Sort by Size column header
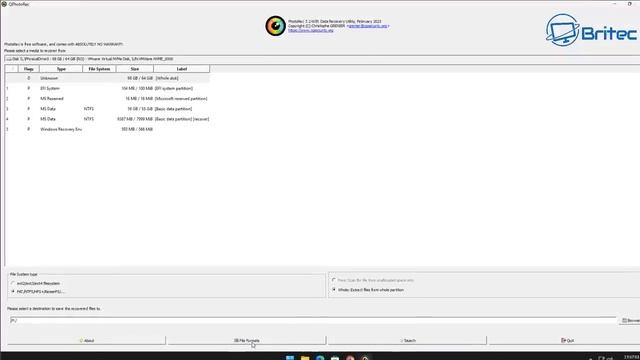The image size is (640, 360). 135,69
